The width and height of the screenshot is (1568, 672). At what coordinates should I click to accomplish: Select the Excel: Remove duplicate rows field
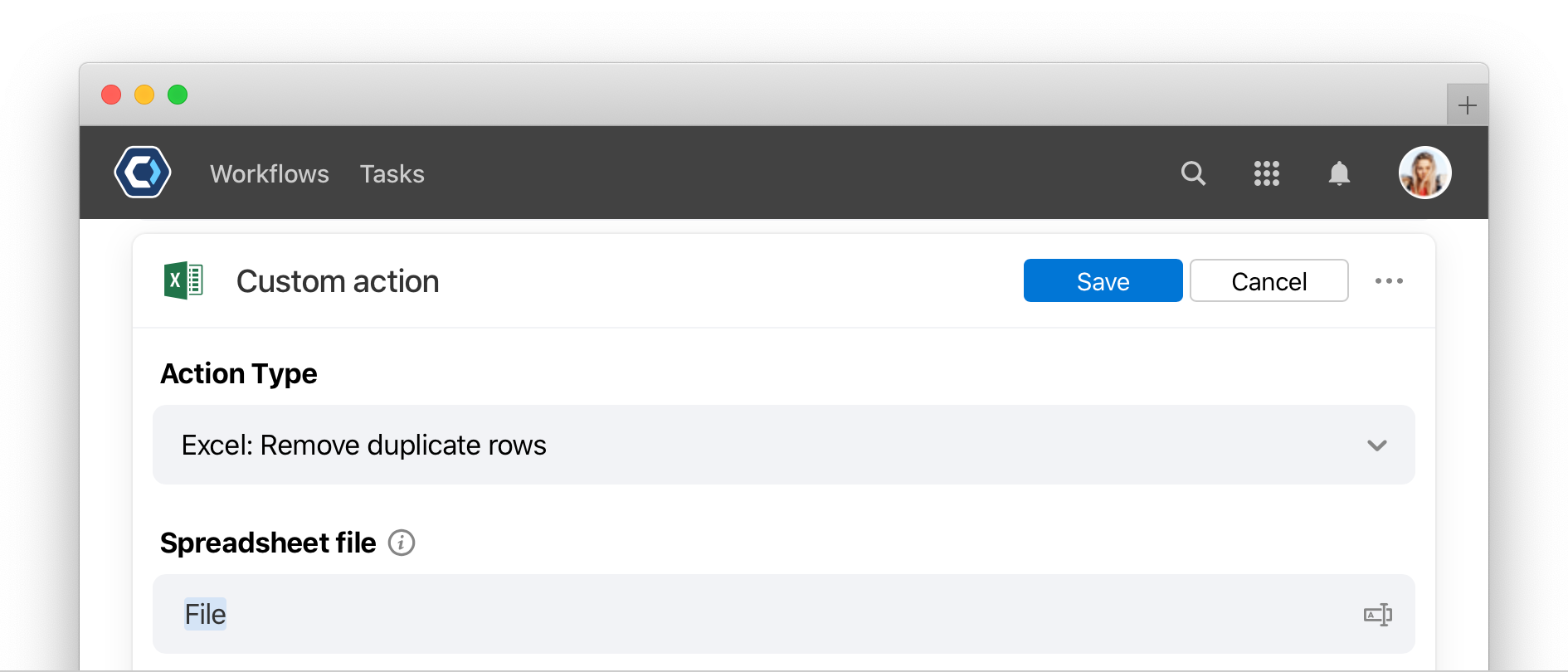[783, 445]
